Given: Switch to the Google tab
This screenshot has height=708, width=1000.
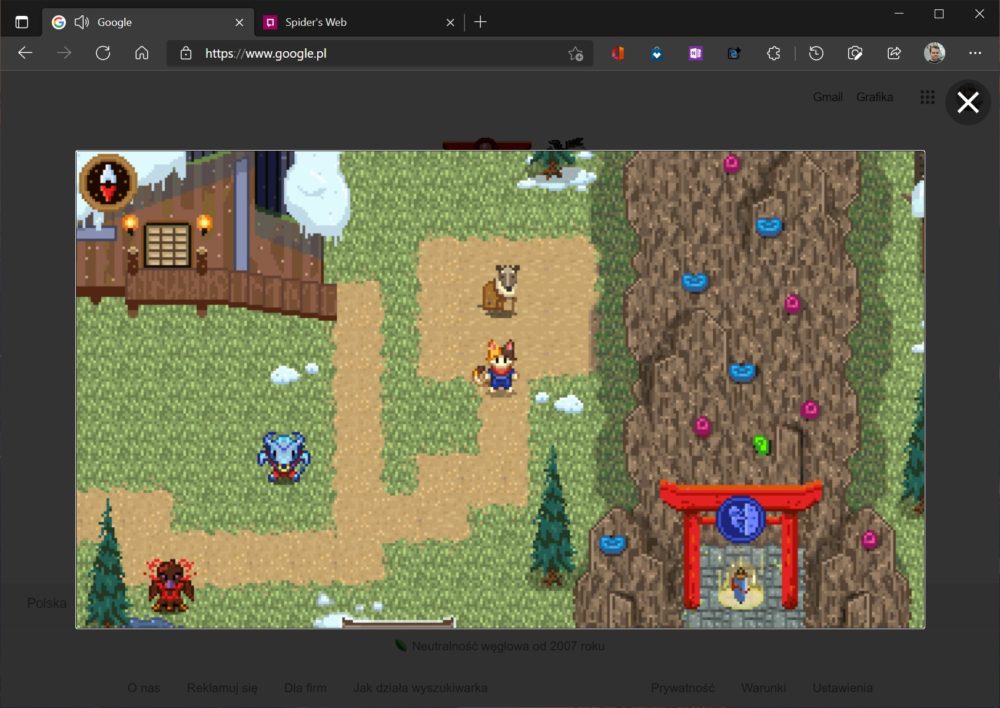Looking at the screenshot, I should (x=148, y=22).
